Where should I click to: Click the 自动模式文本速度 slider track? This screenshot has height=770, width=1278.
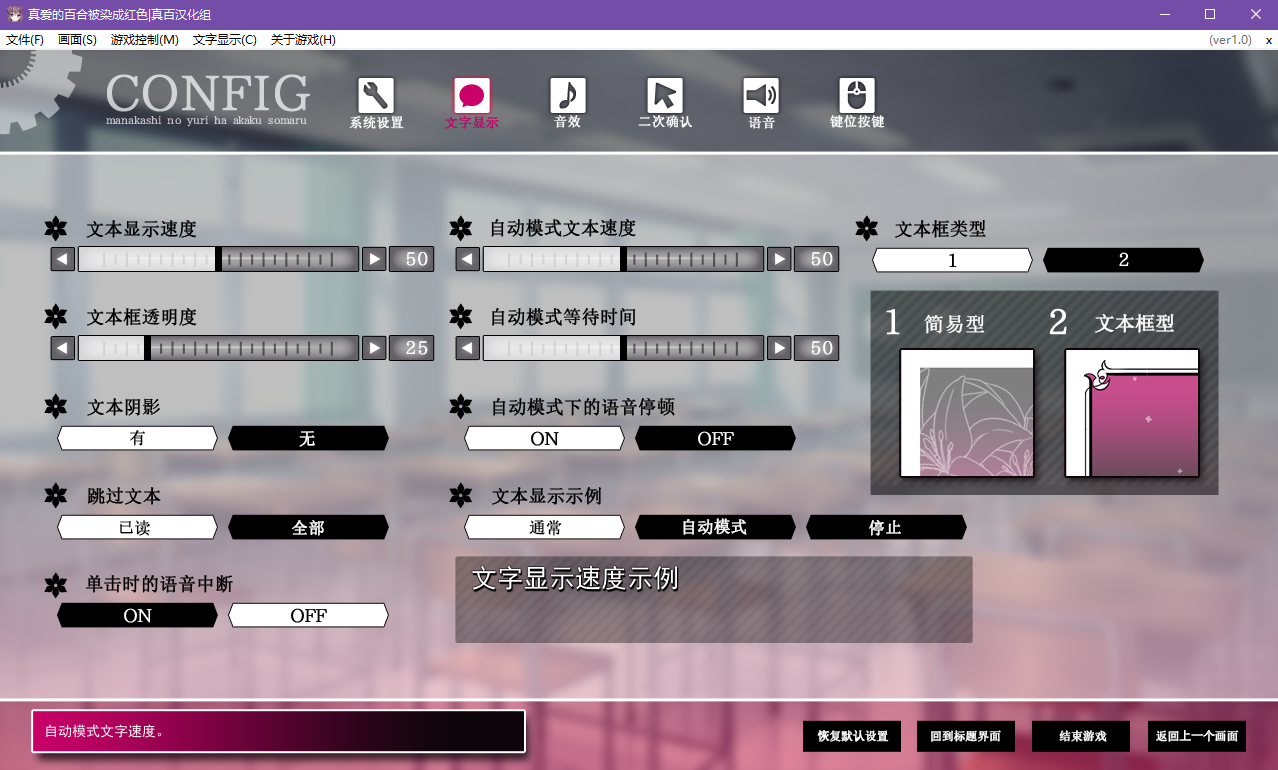tap(623, 259)
